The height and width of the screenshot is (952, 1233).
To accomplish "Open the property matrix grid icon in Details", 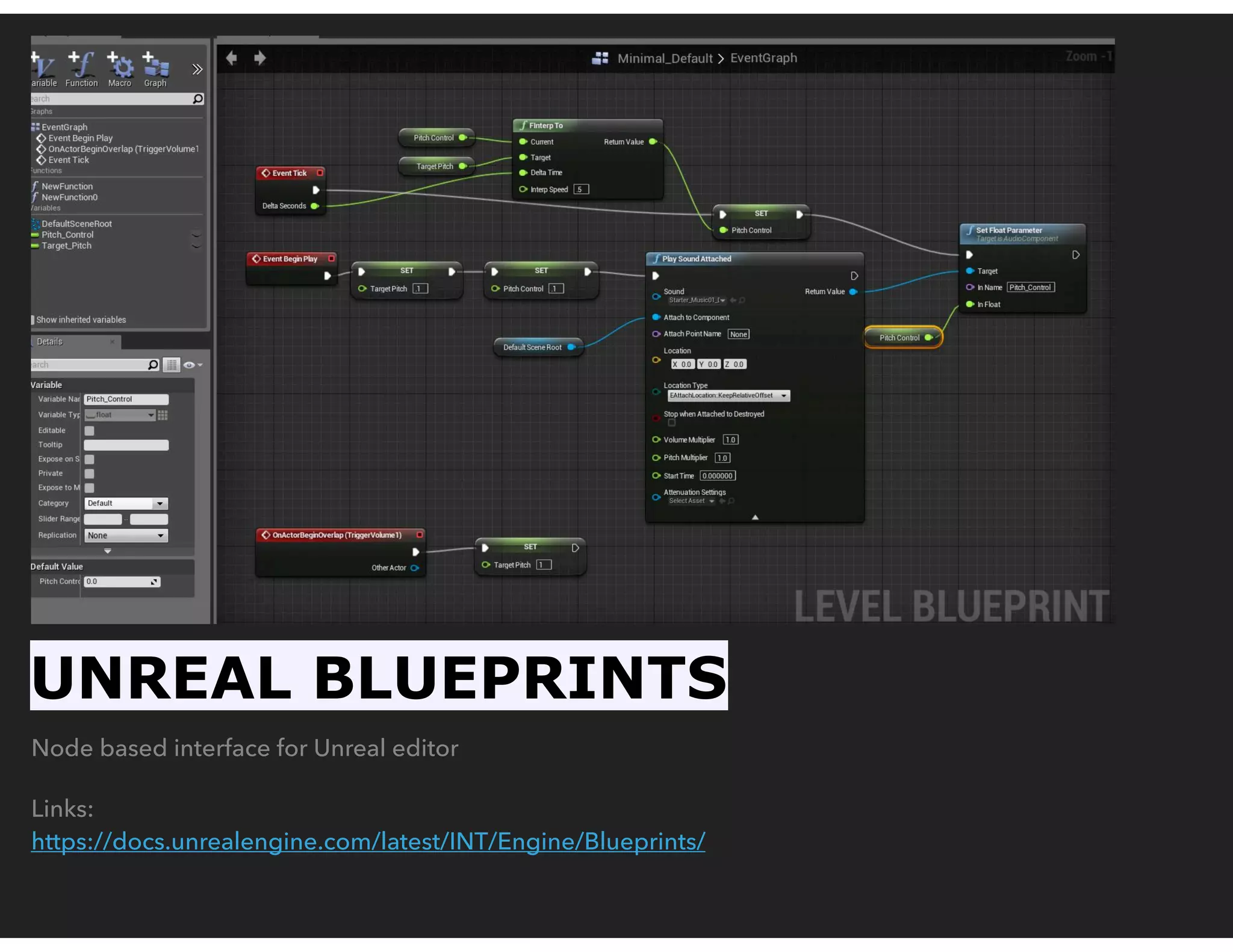I will tap(172, 365).
